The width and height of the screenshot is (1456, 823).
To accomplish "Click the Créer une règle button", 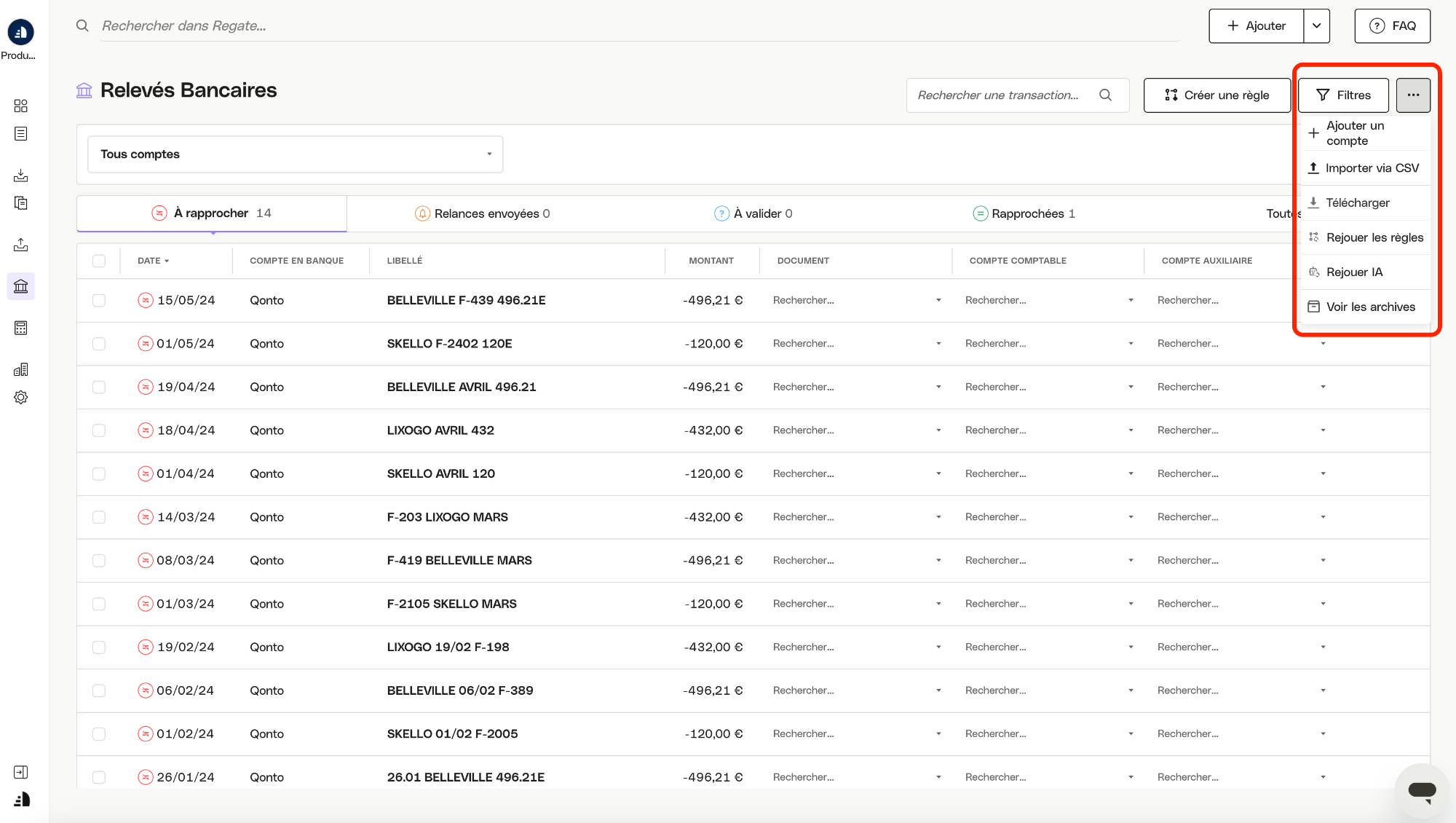I will pyautogui.click(x=1216, y=95).
